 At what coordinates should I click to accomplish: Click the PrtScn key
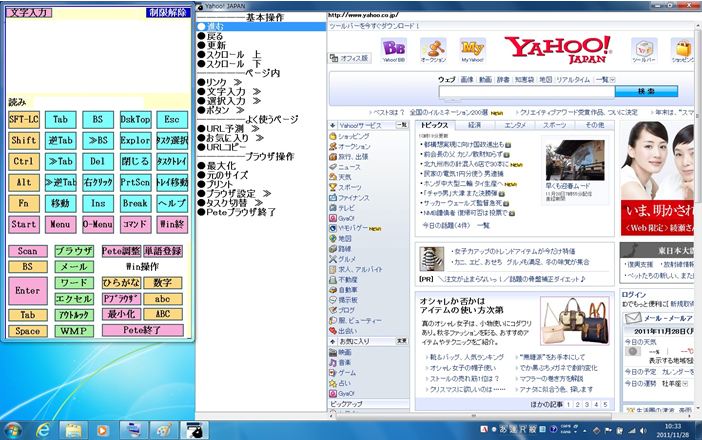click(135, 182)
